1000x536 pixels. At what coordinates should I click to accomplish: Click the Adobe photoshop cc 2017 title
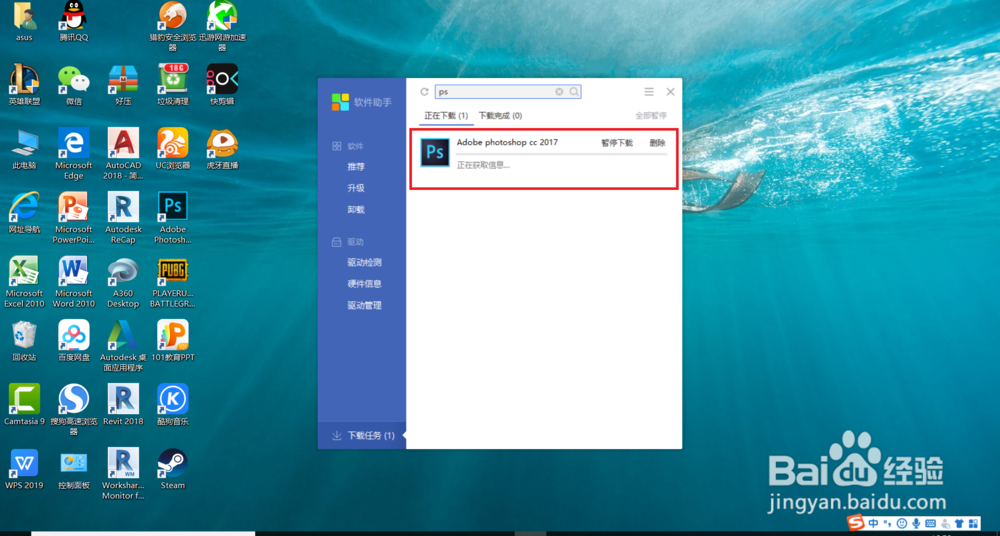(507, 142)
